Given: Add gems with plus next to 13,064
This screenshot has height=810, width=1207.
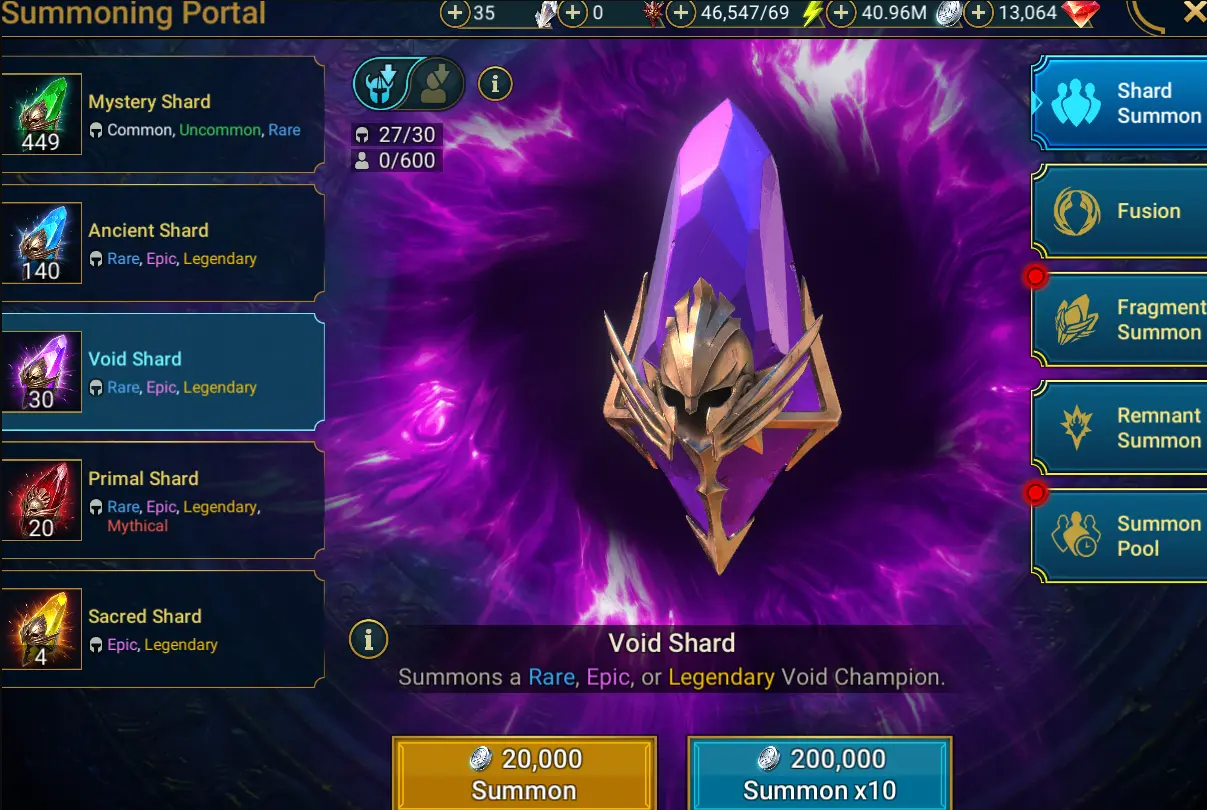Looking at the screenshot, I should [x=978, y=14].
